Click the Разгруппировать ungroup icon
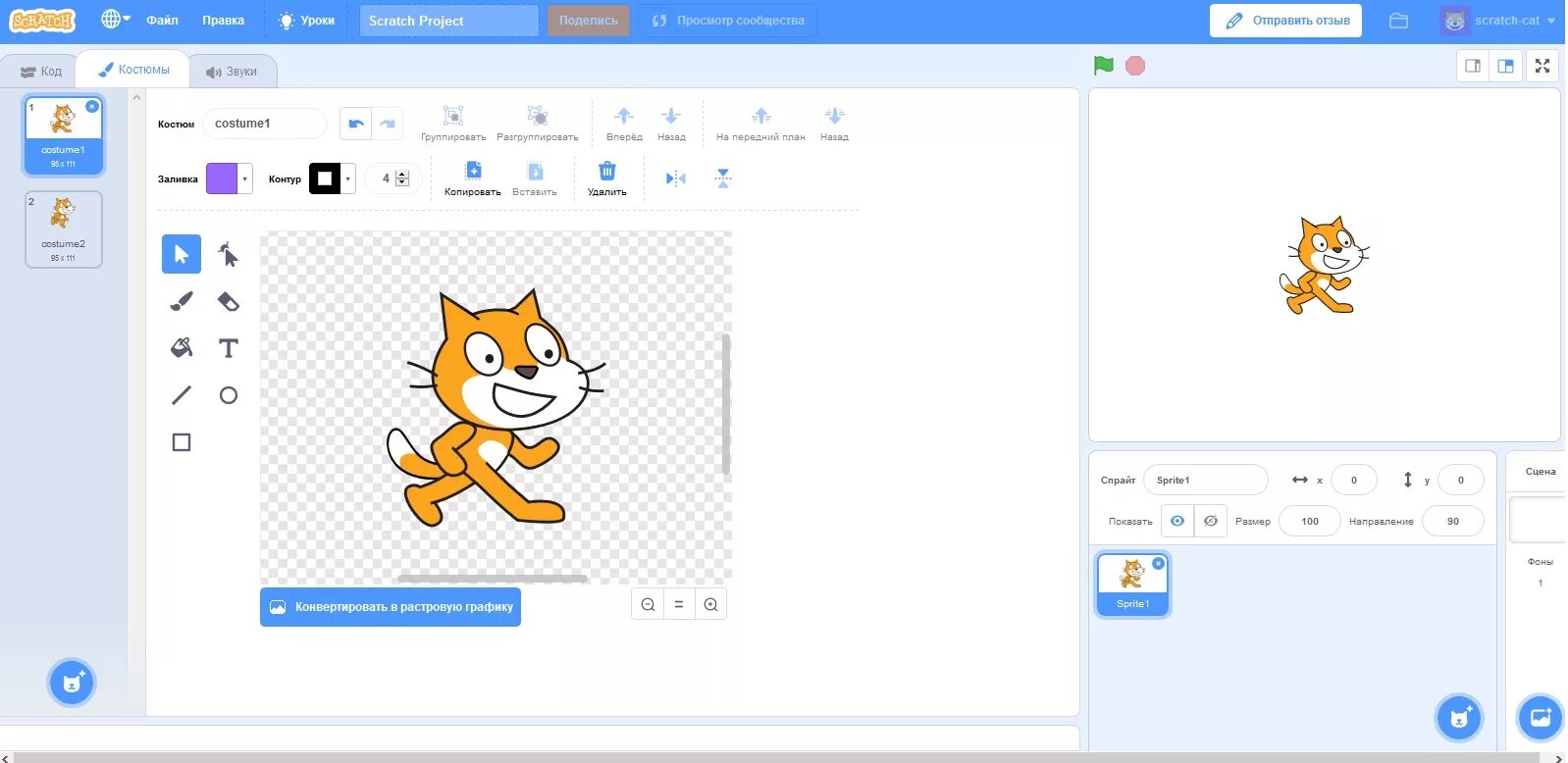 coord(538,116)
